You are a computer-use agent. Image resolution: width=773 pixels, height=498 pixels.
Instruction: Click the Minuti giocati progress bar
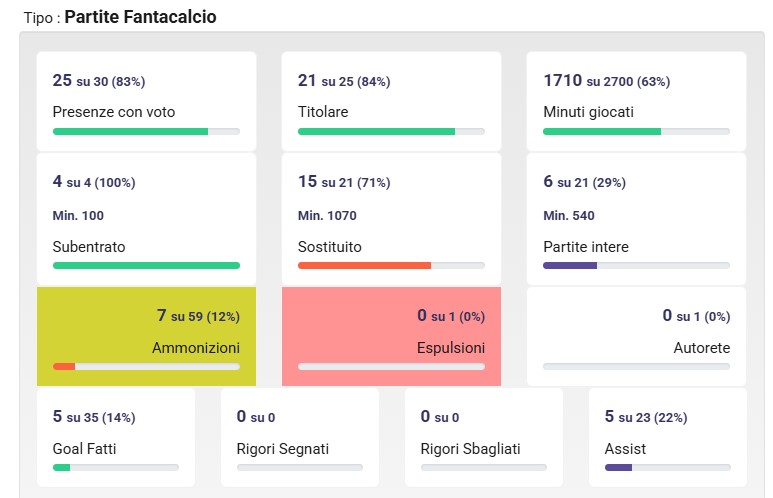click(x=636, y=131)
